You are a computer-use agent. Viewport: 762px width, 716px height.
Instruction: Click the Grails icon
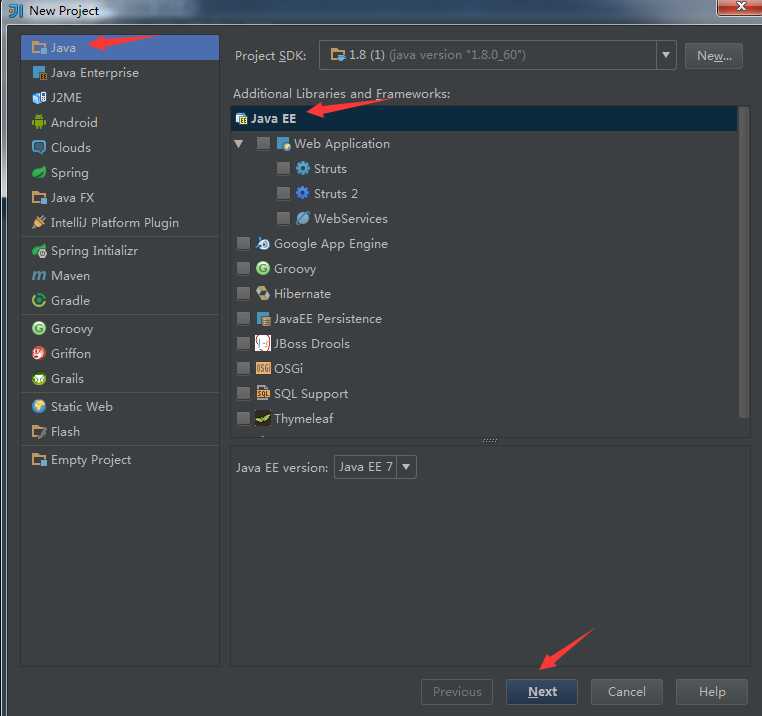coord(39,379)
